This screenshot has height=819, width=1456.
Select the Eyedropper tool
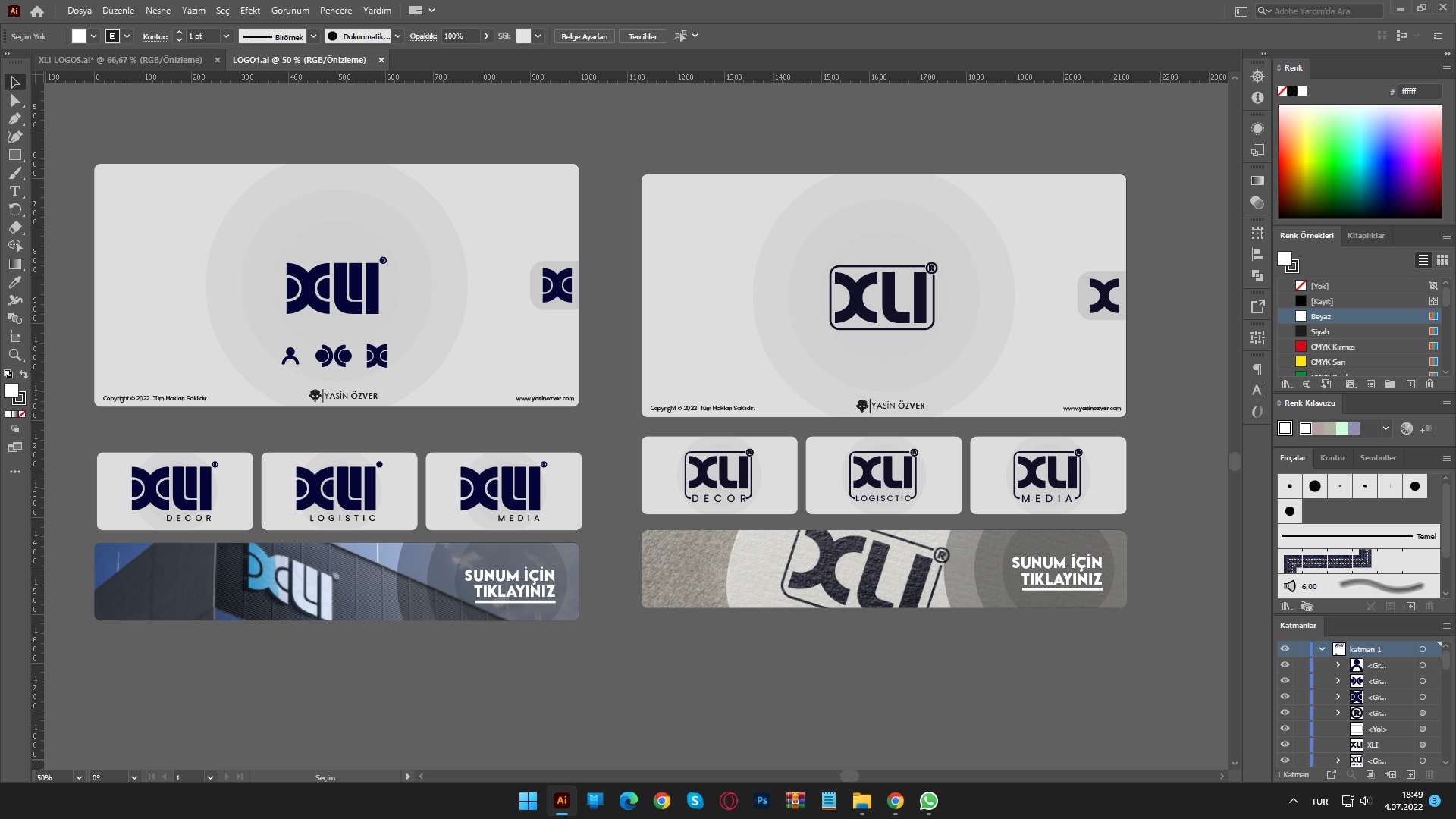(15, 282)
